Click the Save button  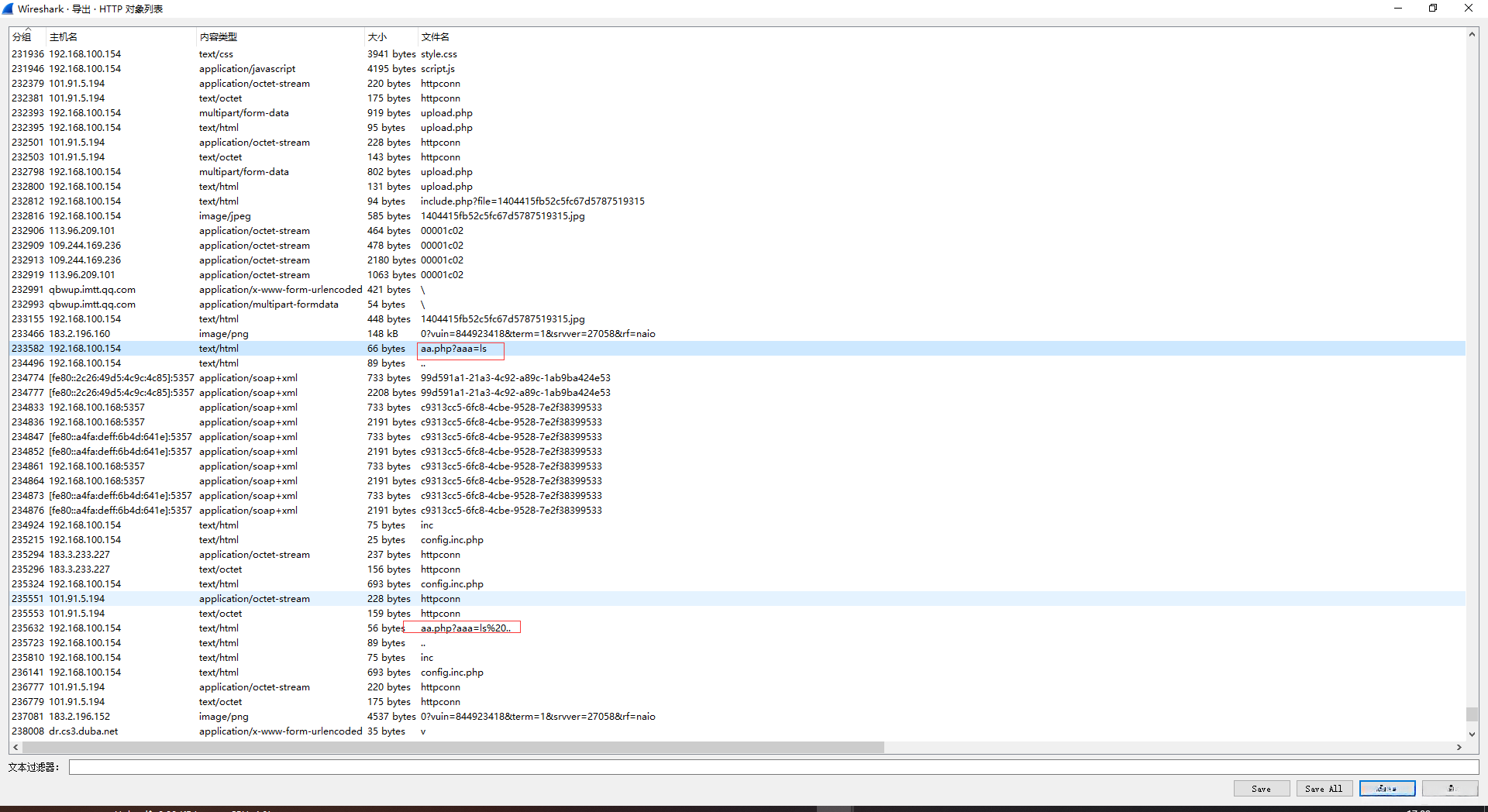(1262, 789)
